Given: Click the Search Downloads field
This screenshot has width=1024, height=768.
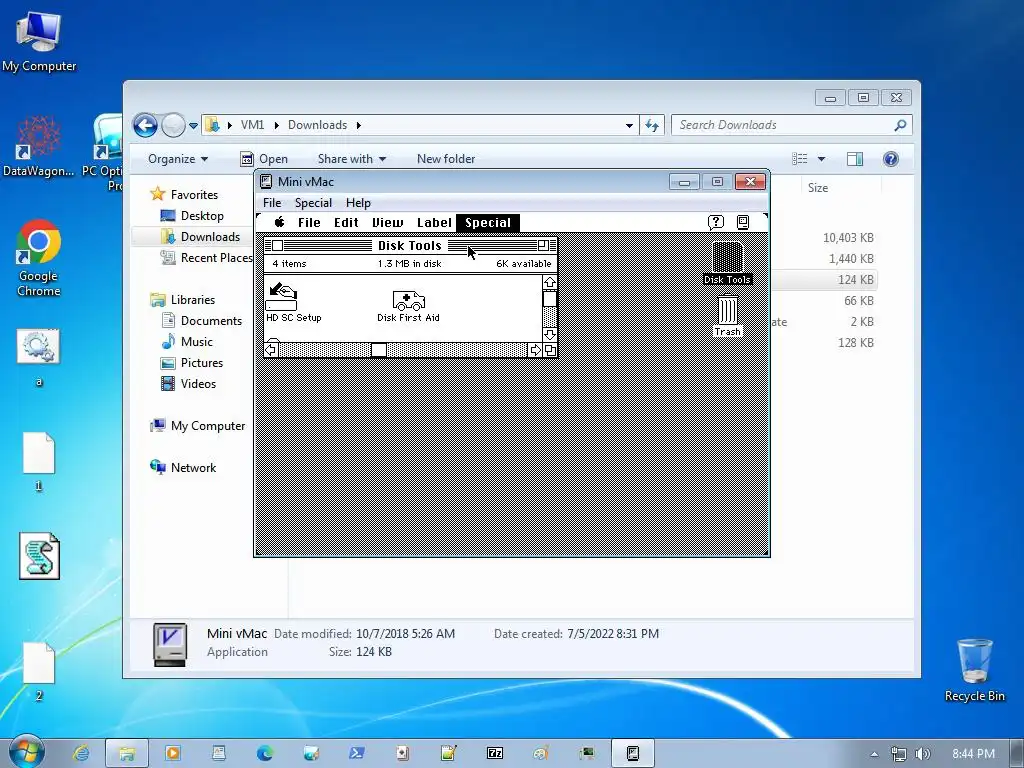Looking at the screenshot, I should pyautogui.click(x=792, y=125).
